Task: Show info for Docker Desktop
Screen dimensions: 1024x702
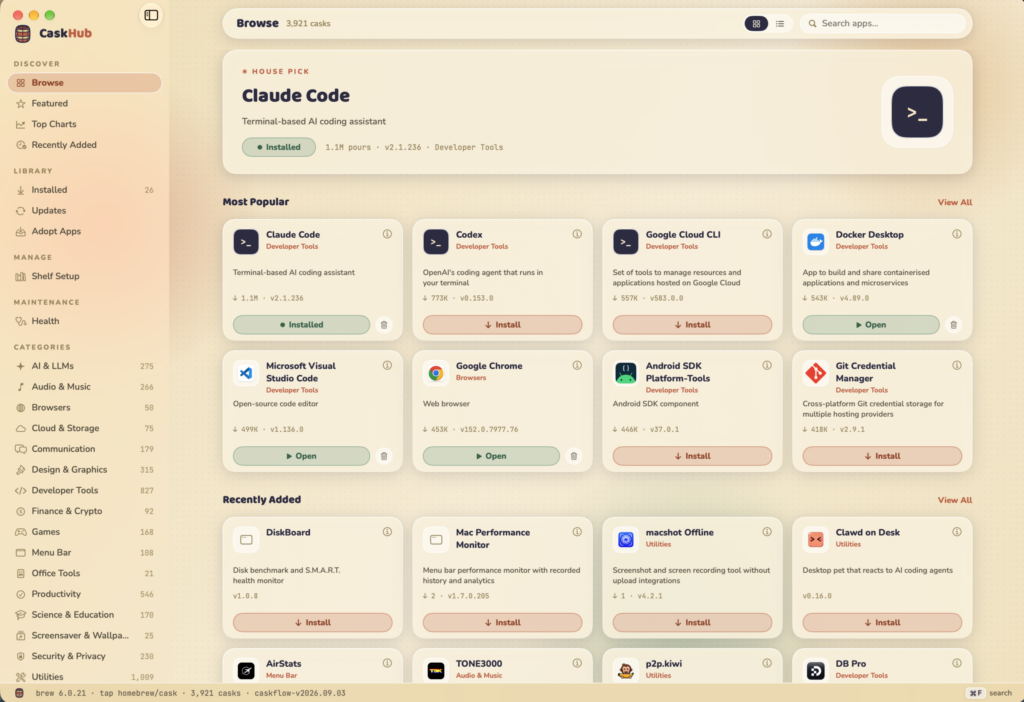Action: pyautogui.click(x=957, y=234)
